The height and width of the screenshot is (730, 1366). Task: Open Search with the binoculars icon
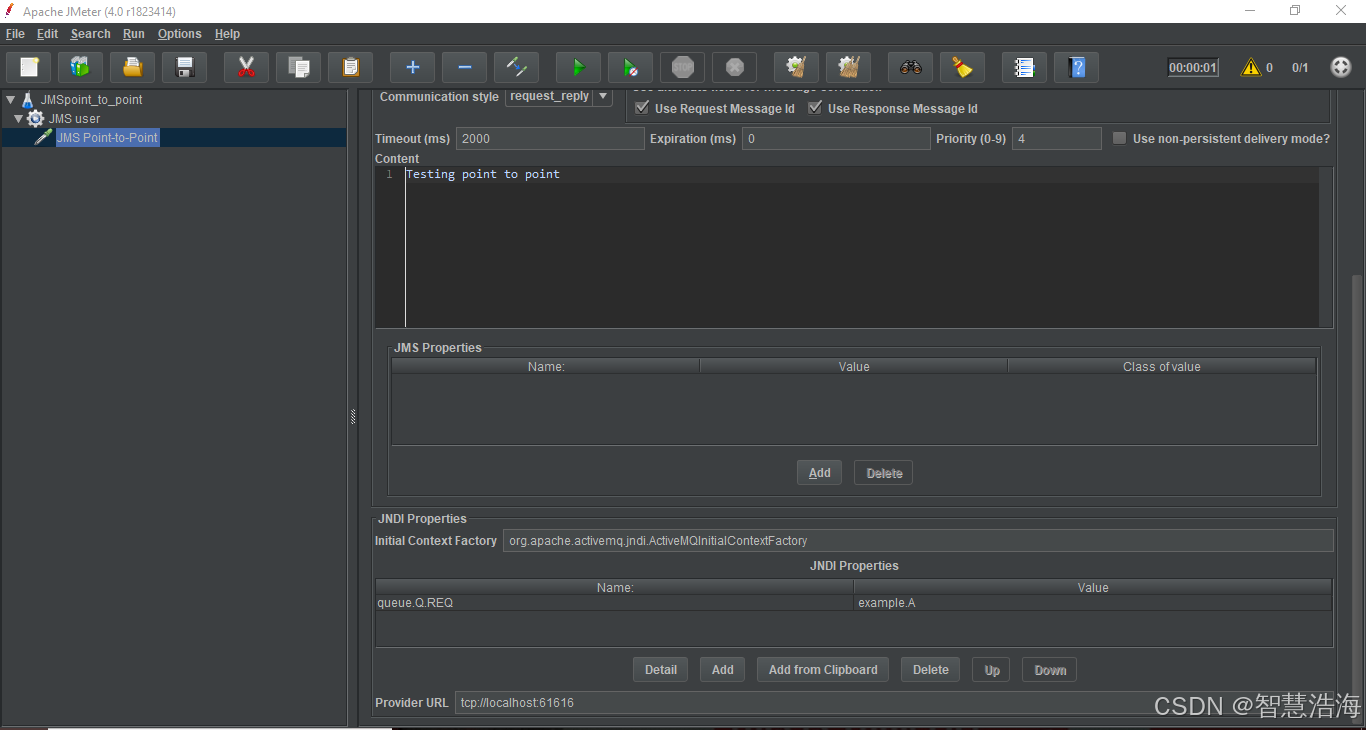point(910,67)
